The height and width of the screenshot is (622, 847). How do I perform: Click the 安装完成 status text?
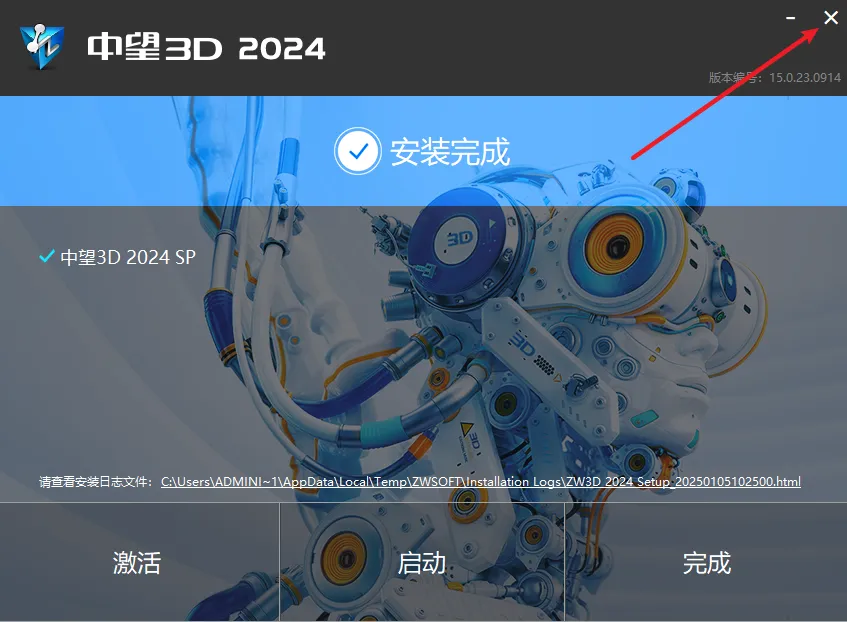point(450,151)
